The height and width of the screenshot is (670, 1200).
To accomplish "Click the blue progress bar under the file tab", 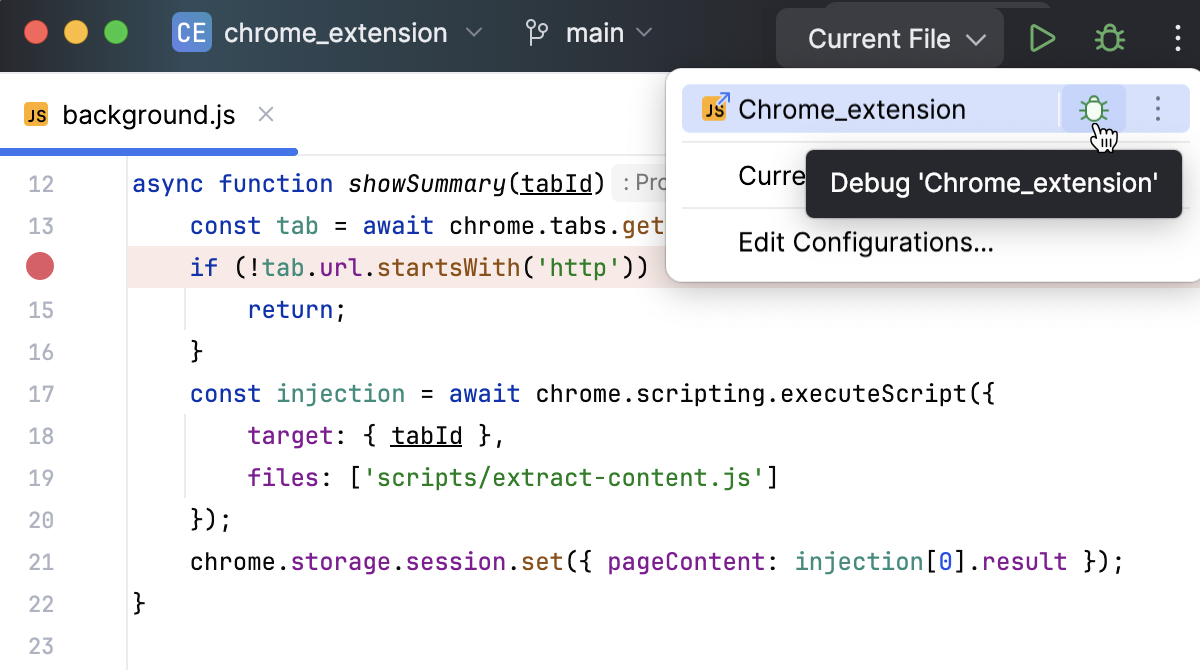I will coord(150,151).
